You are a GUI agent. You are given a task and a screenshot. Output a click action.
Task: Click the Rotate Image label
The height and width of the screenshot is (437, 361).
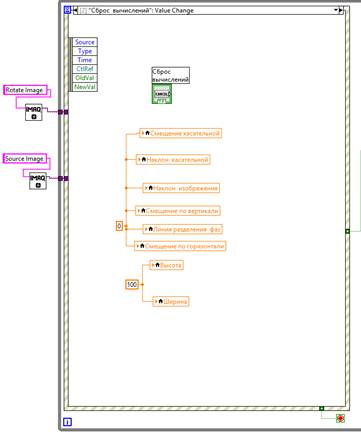click(x=25, y=90)
